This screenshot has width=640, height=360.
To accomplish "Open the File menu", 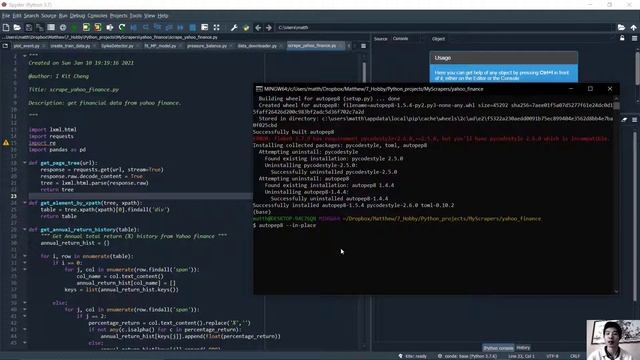I will pyautogui.click(x=6, y=16).
